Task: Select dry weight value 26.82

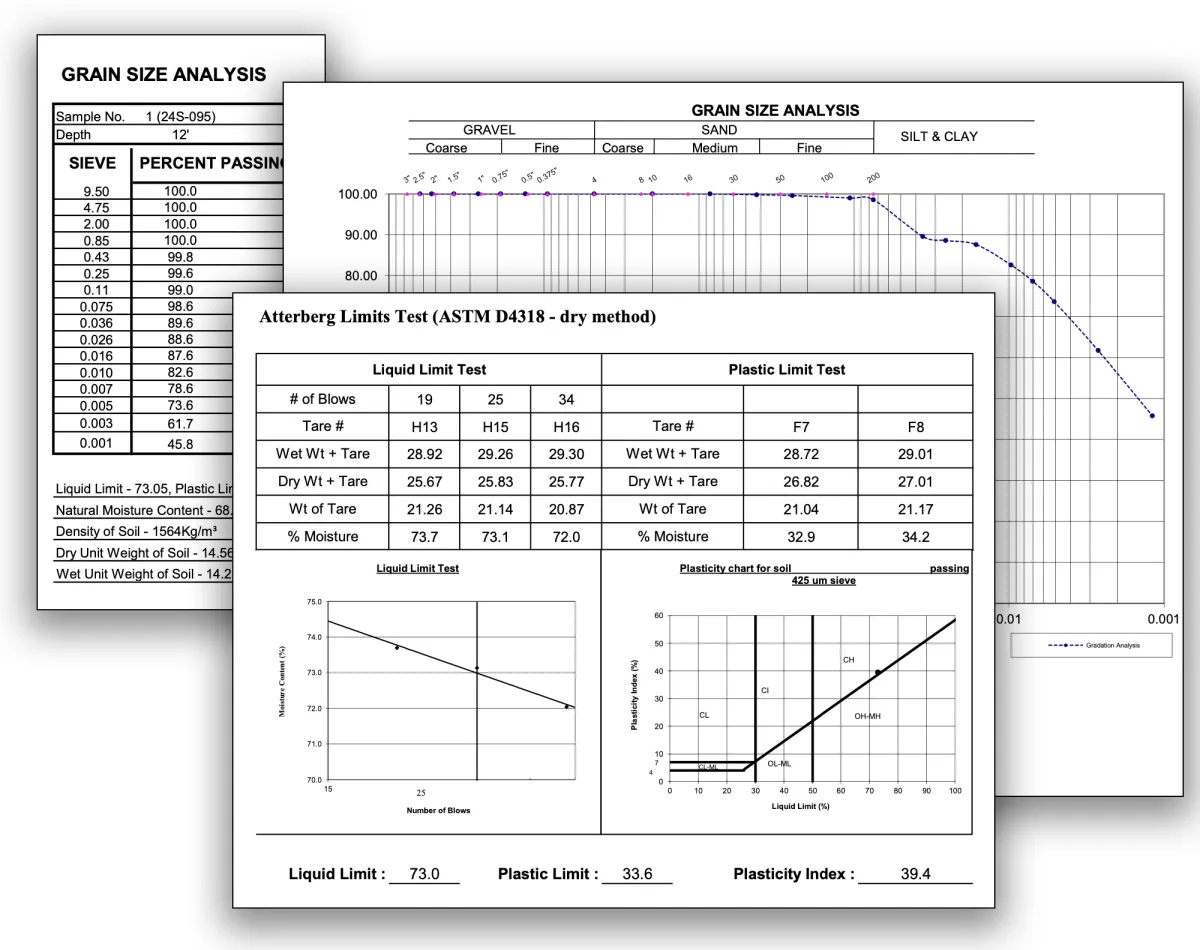Action: pyautogui.click(x=800, y=482)
